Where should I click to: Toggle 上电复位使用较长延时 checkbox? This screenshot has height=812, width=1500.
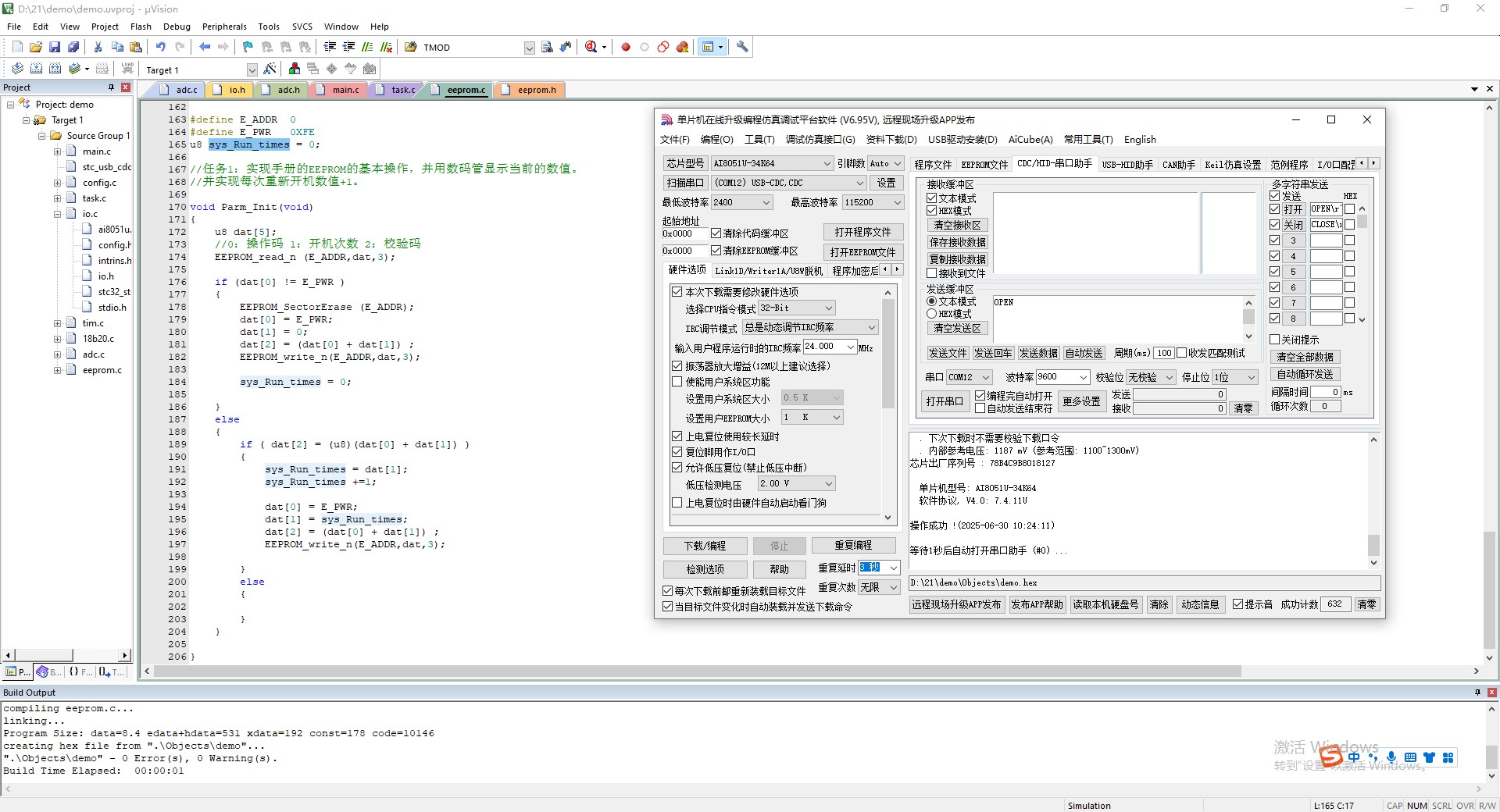pyautogui.click(x=677, y=436)
